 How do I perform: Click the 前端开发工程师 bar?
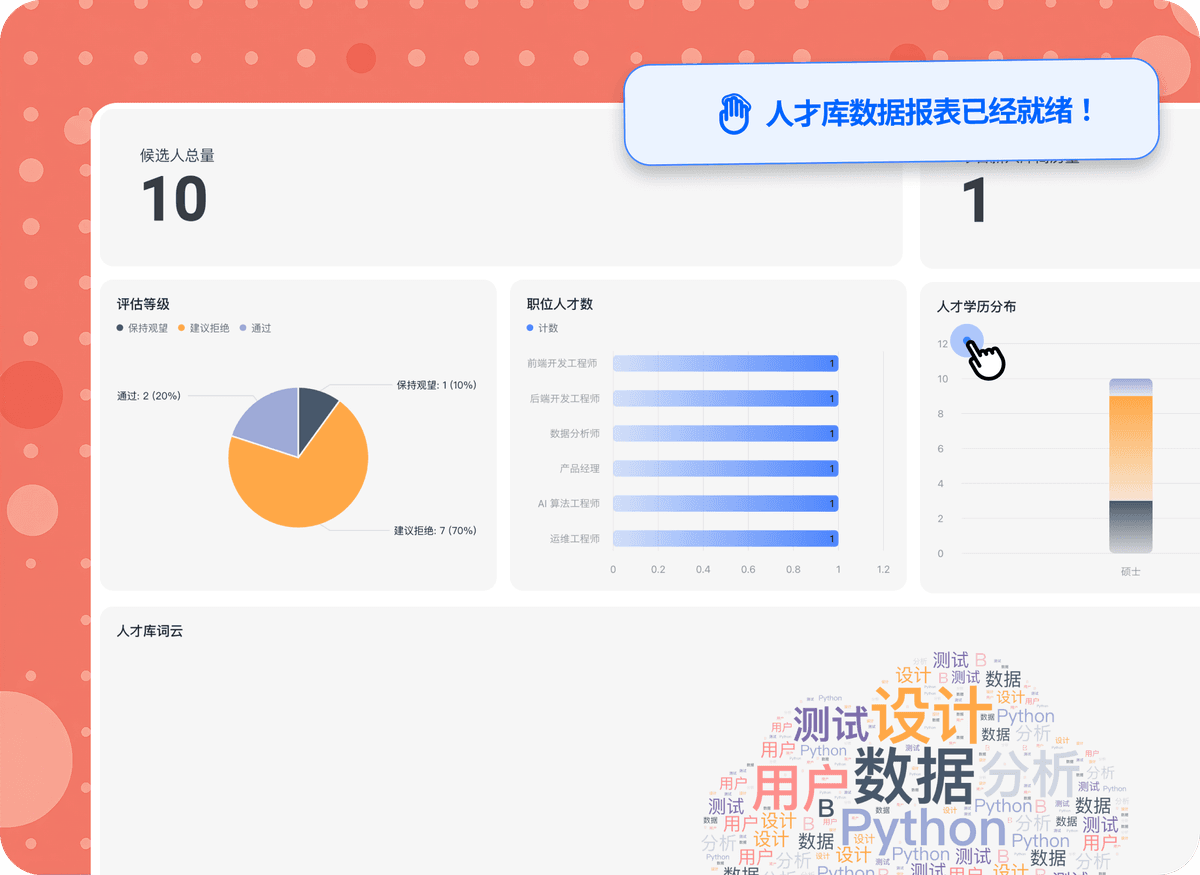[725, 363]
